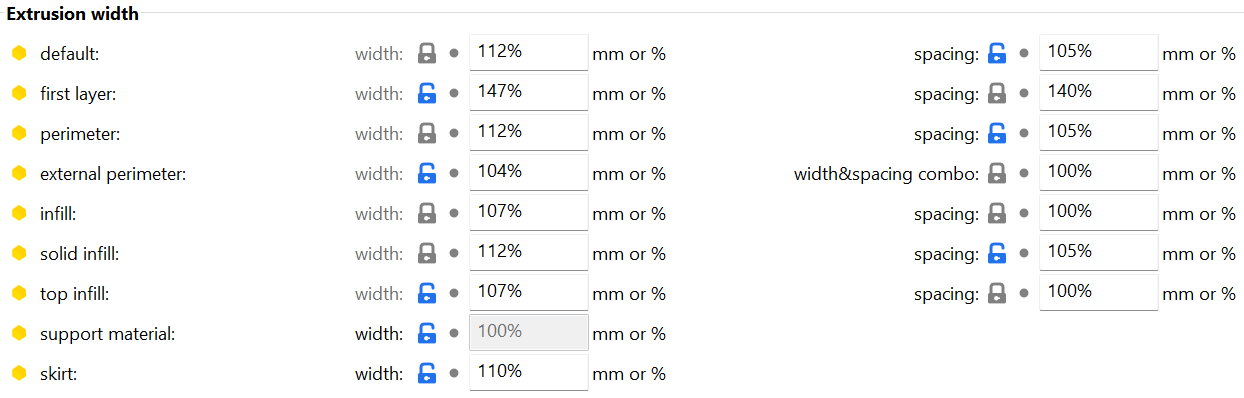The image size is (1244, 398).
Task: Click the blue unlocked icon beside first layer width
Action: point(427,94)
